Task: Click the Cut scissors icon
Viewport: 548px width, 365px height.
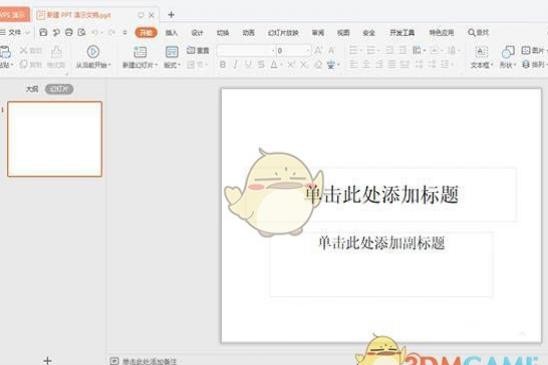Action: pyautogui.click(x=23, y=50)
